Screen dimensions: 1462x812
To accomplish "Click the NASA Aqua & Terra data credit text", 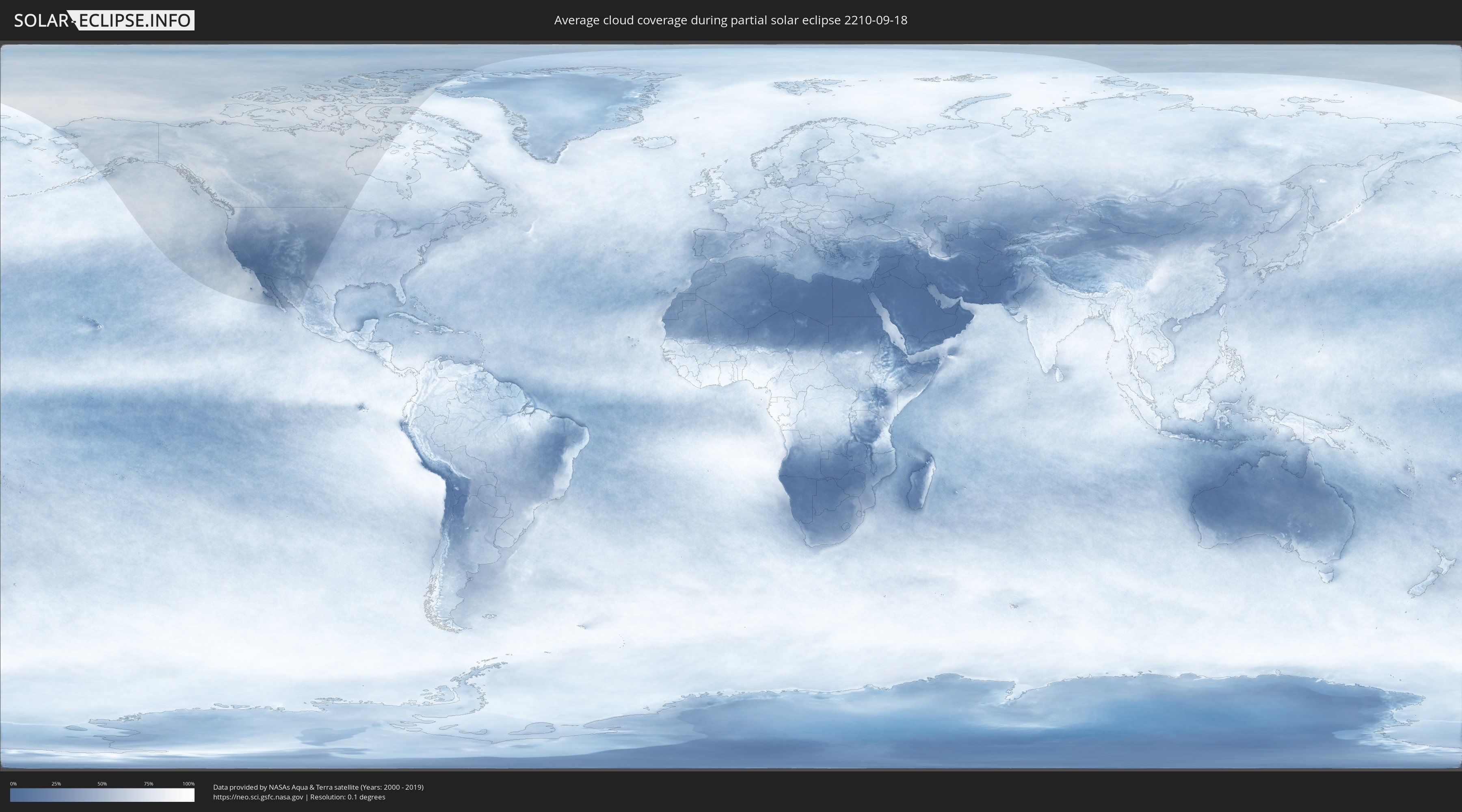I will (x=318, y=787).
